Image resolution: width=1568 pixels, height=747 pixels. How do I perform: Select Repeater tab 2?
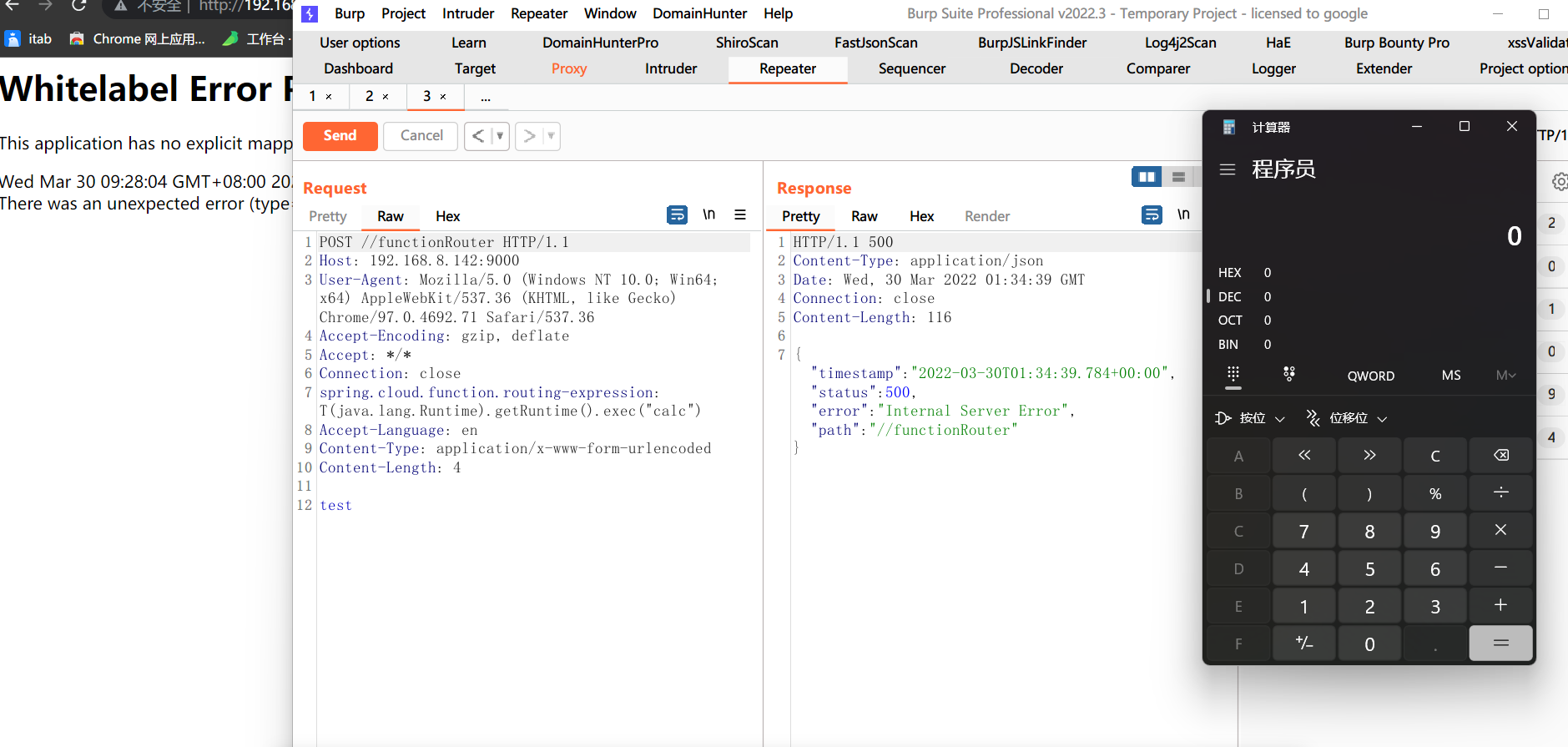[370, 96]
